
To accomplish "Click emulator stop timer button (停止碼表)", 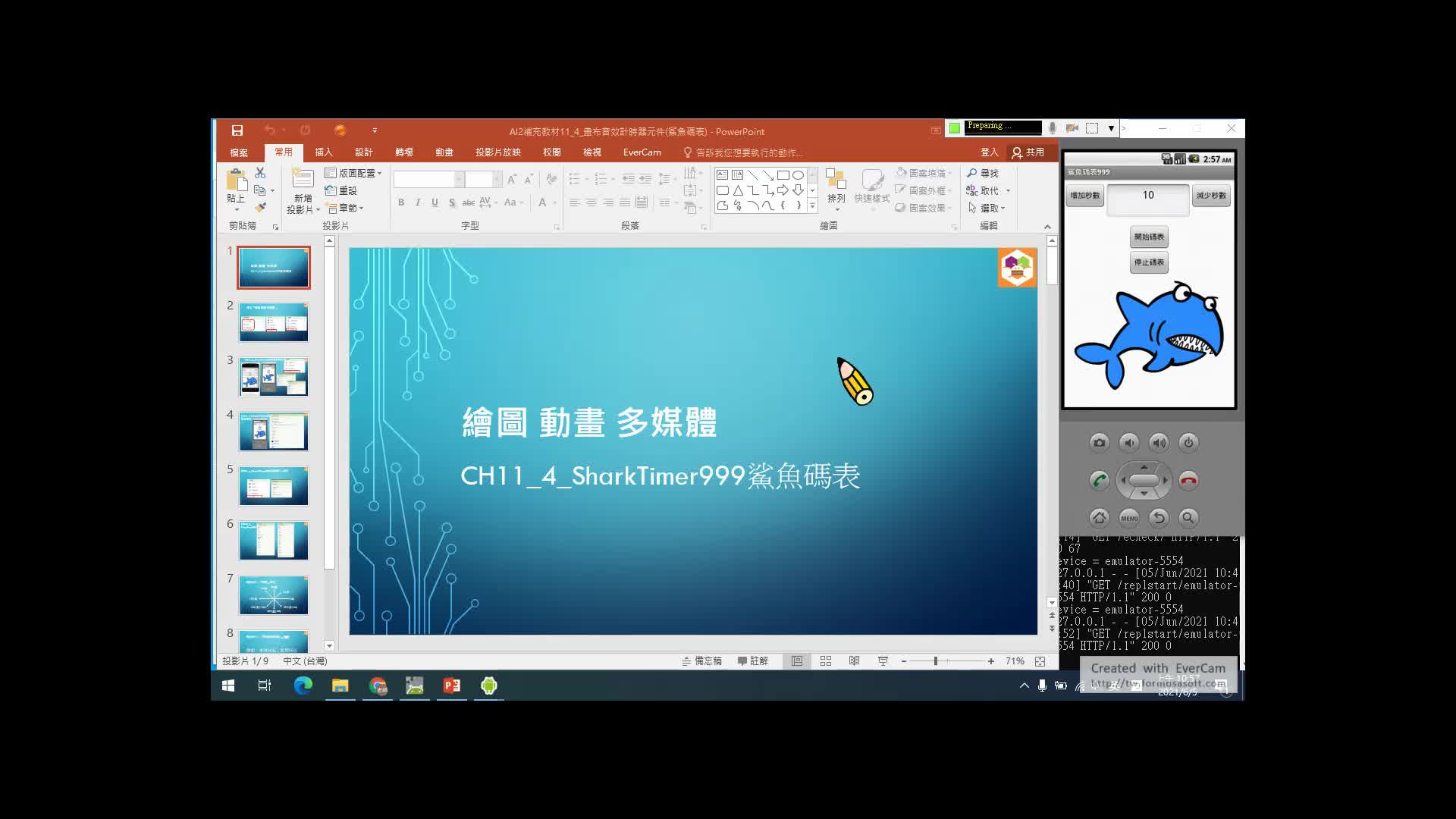I will coord(1149,262).
